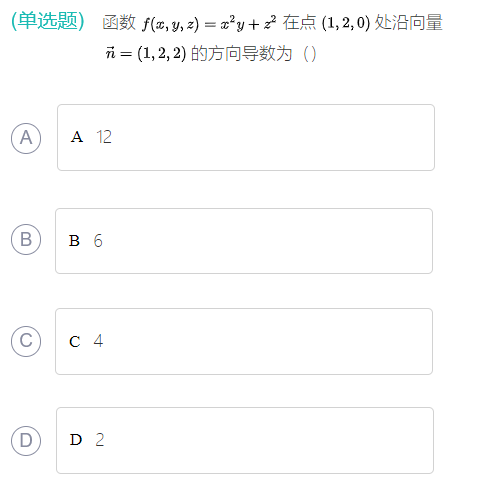This screenshot has width=495, height=491.
Task: Select radio circle A
Action: click(26, 138)
